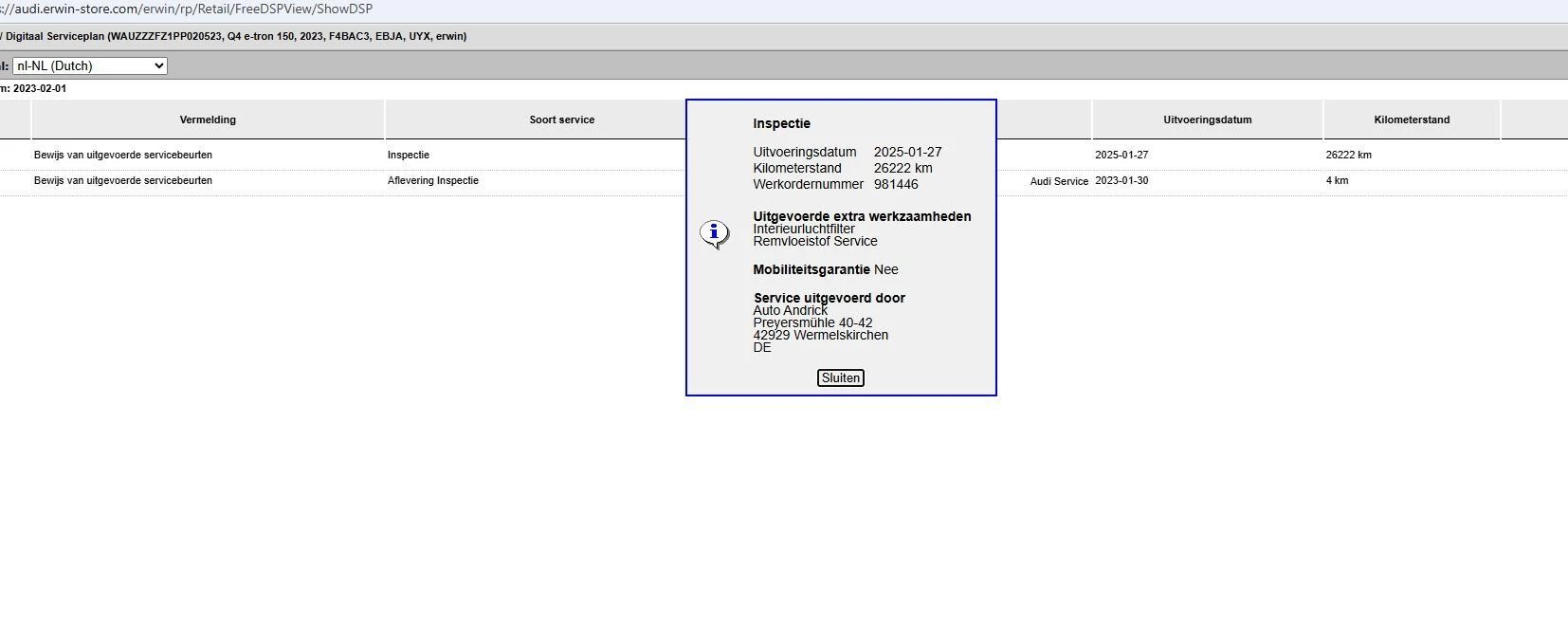Image resolution: width=1568 pixels, height=625 pixels.
Task: Click the Kilometerstand column header
Action: 1411,119
